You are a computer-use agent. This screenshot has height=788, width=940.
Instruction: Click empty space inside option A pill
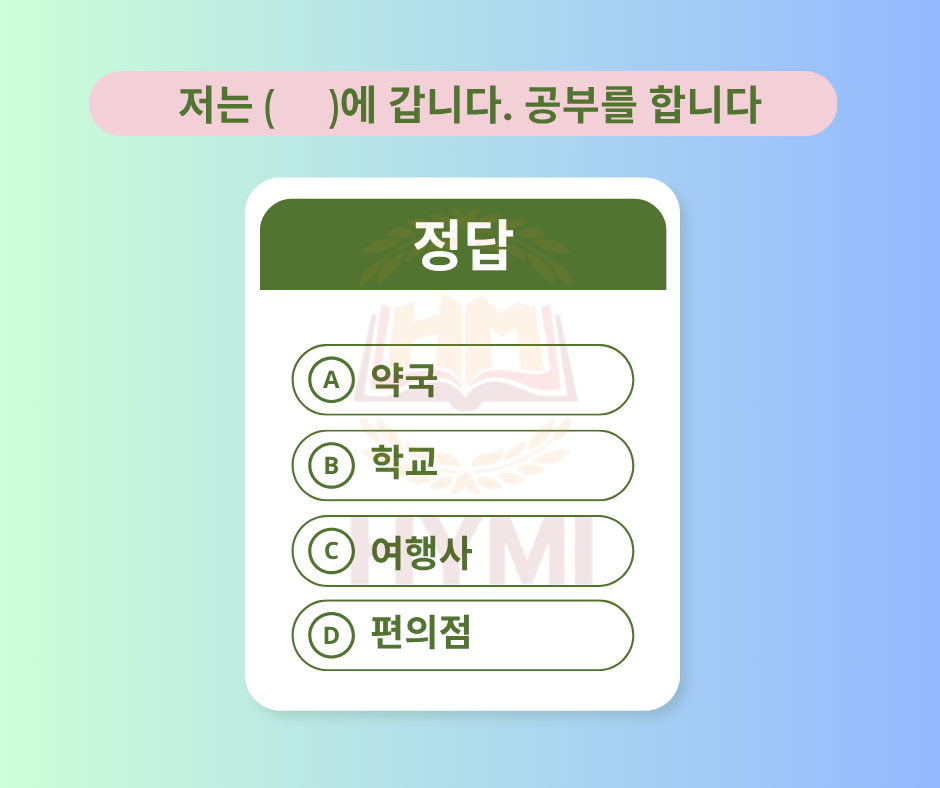[534, 380]
